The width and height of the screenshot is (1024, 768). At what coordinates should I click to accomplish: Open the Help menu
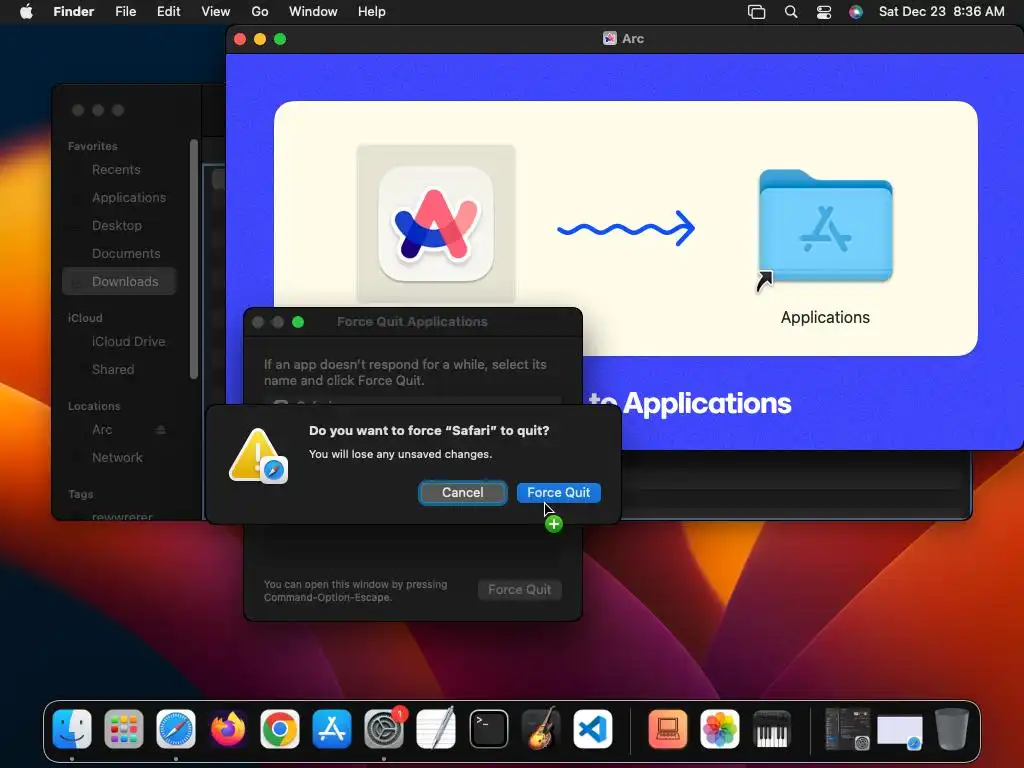(x=372, y=12)
